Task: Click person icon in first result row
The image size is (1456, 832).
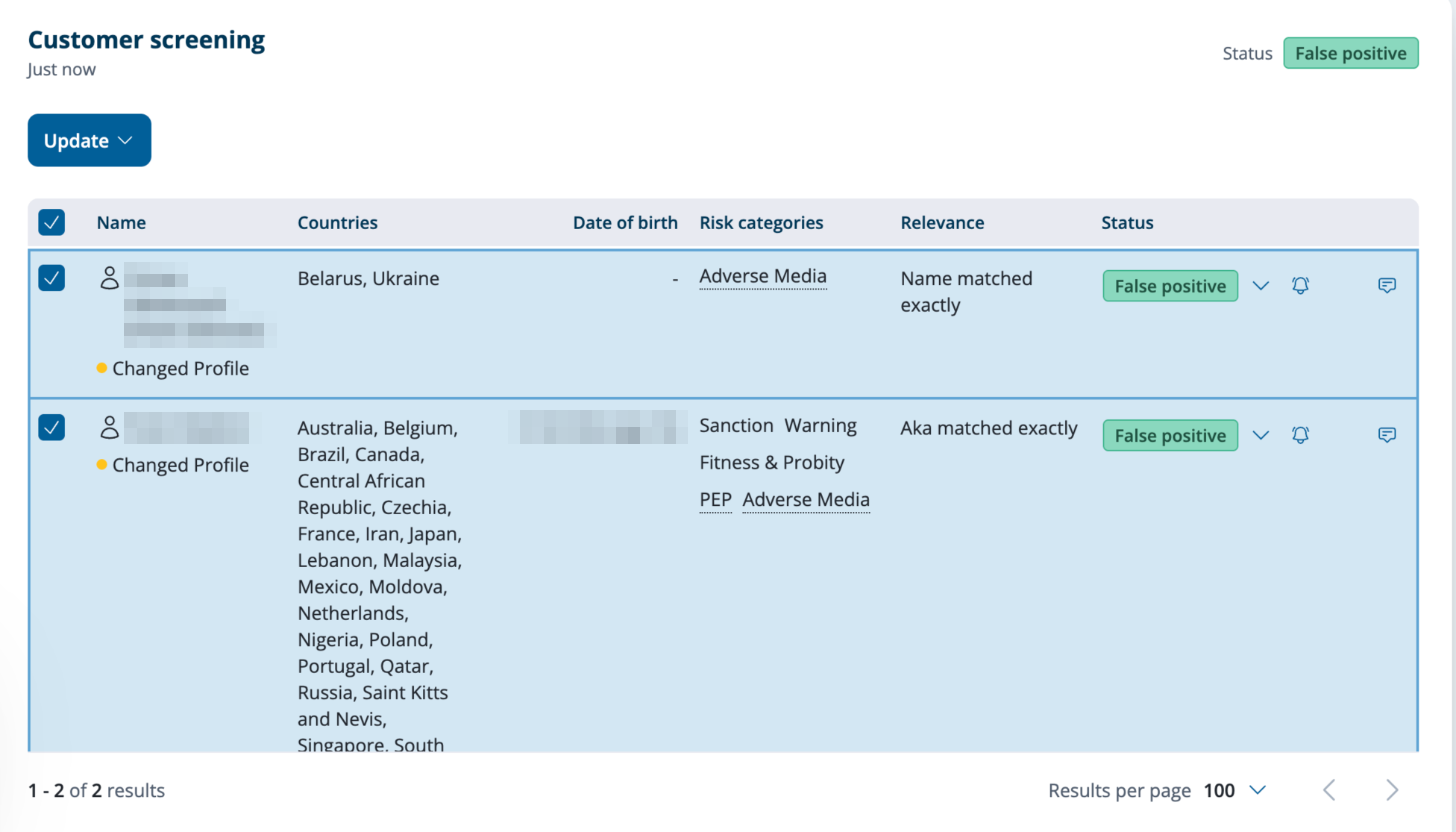Action: [109, 278]
